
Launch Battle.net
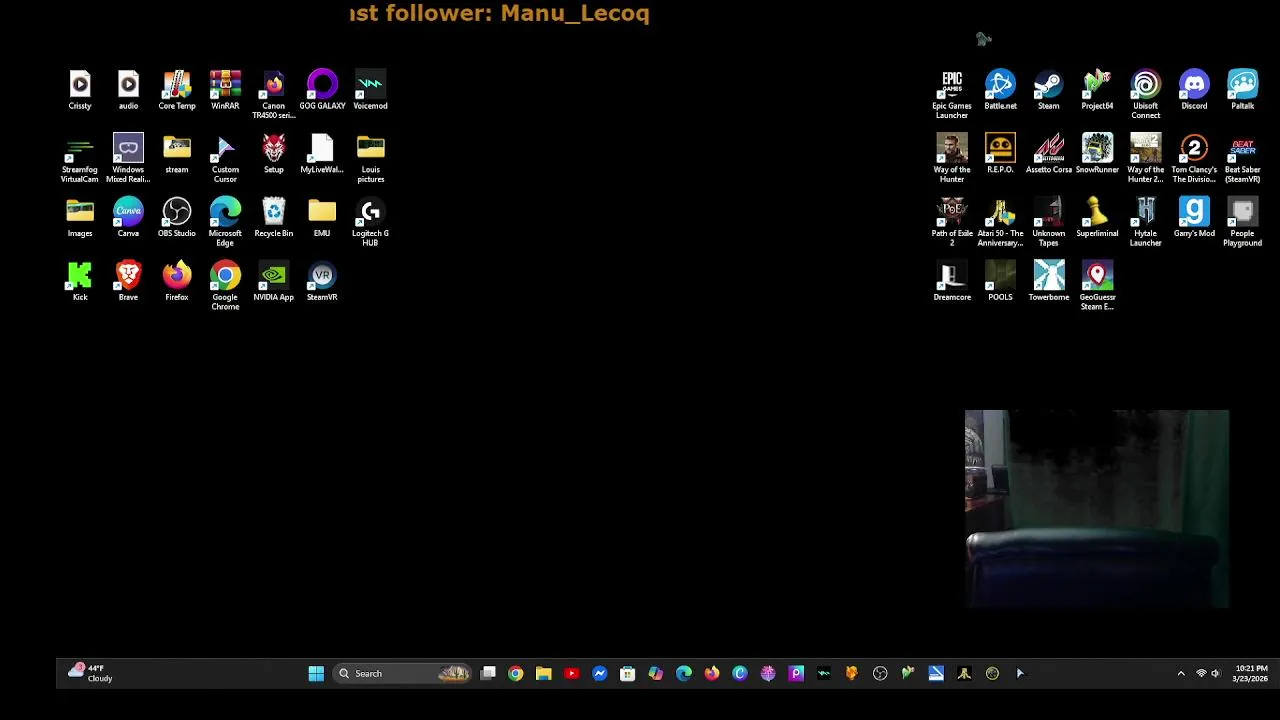click(1000, 90)
